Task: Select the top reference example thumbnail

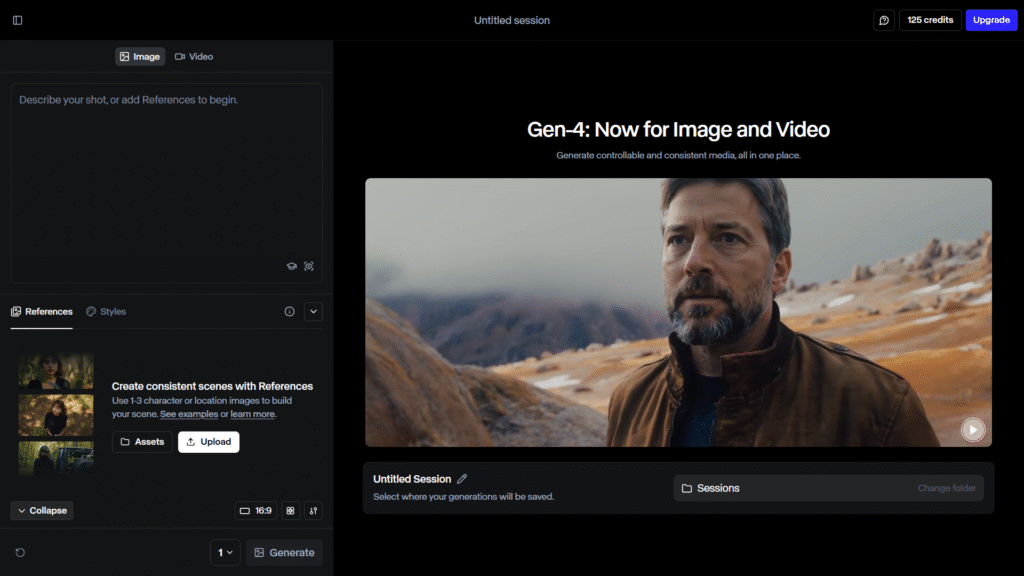Action: (56, 371)
